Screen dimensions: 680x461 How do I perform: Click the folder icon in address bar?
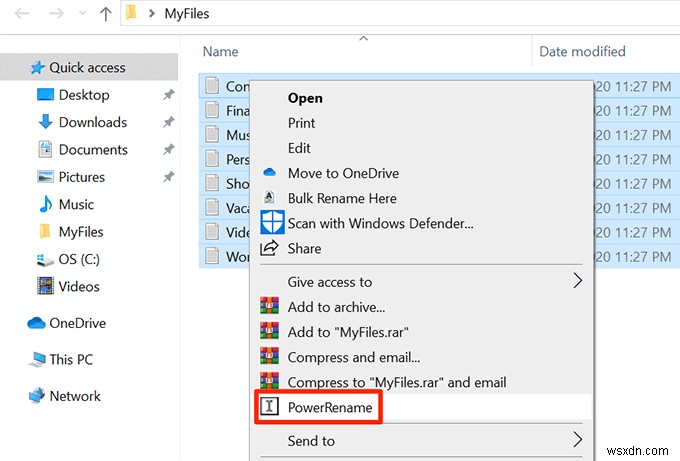tap(131, 13)
